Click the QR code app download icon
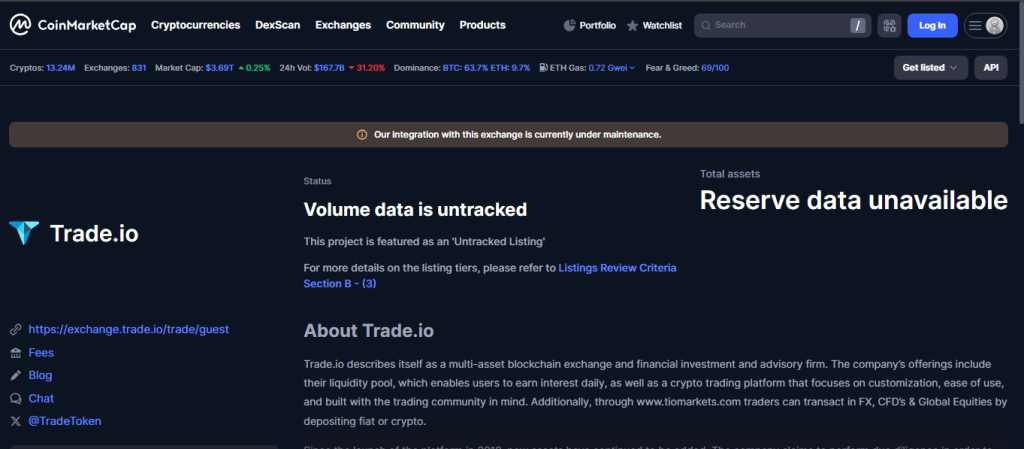 point(889,26)
